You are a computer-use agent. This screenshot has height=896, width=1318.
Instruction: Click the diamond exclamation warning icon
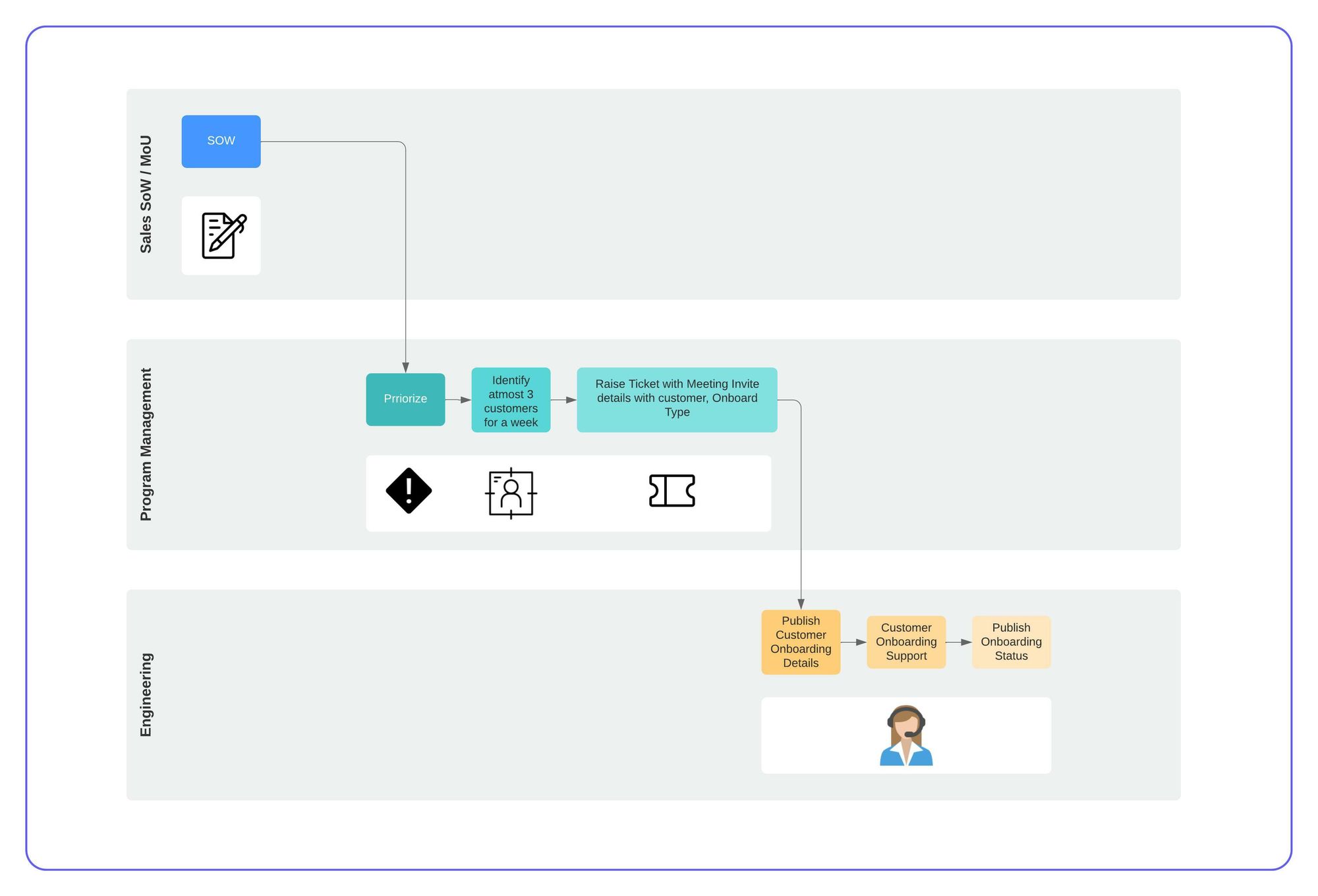pos(409,491)
